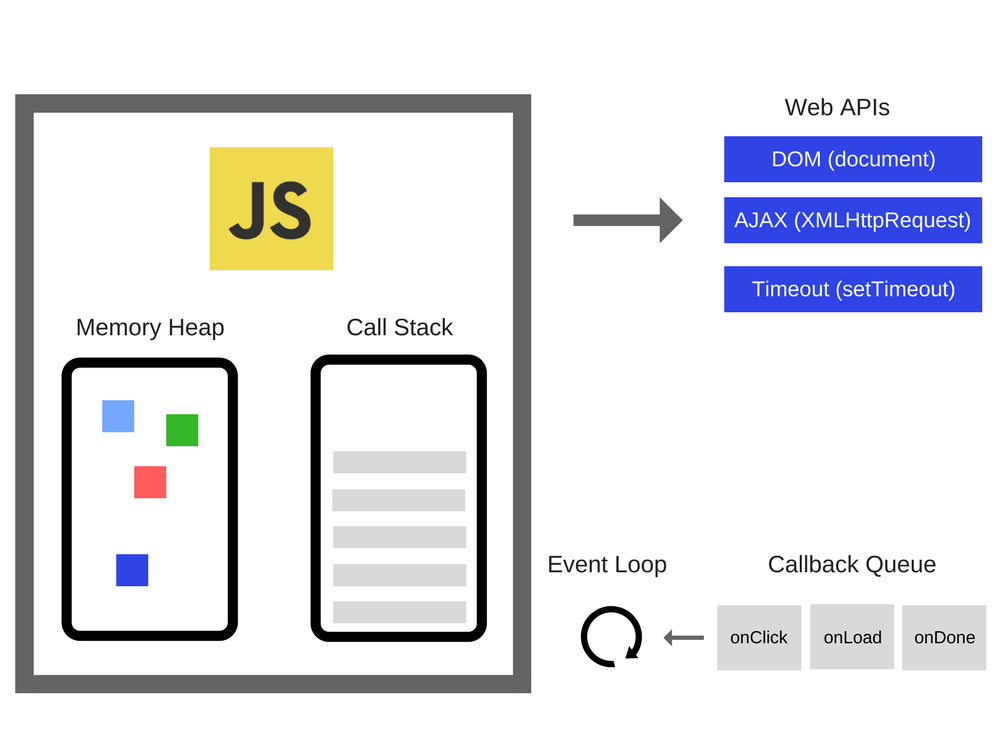Click the DOM (document) button

[852, 159]
